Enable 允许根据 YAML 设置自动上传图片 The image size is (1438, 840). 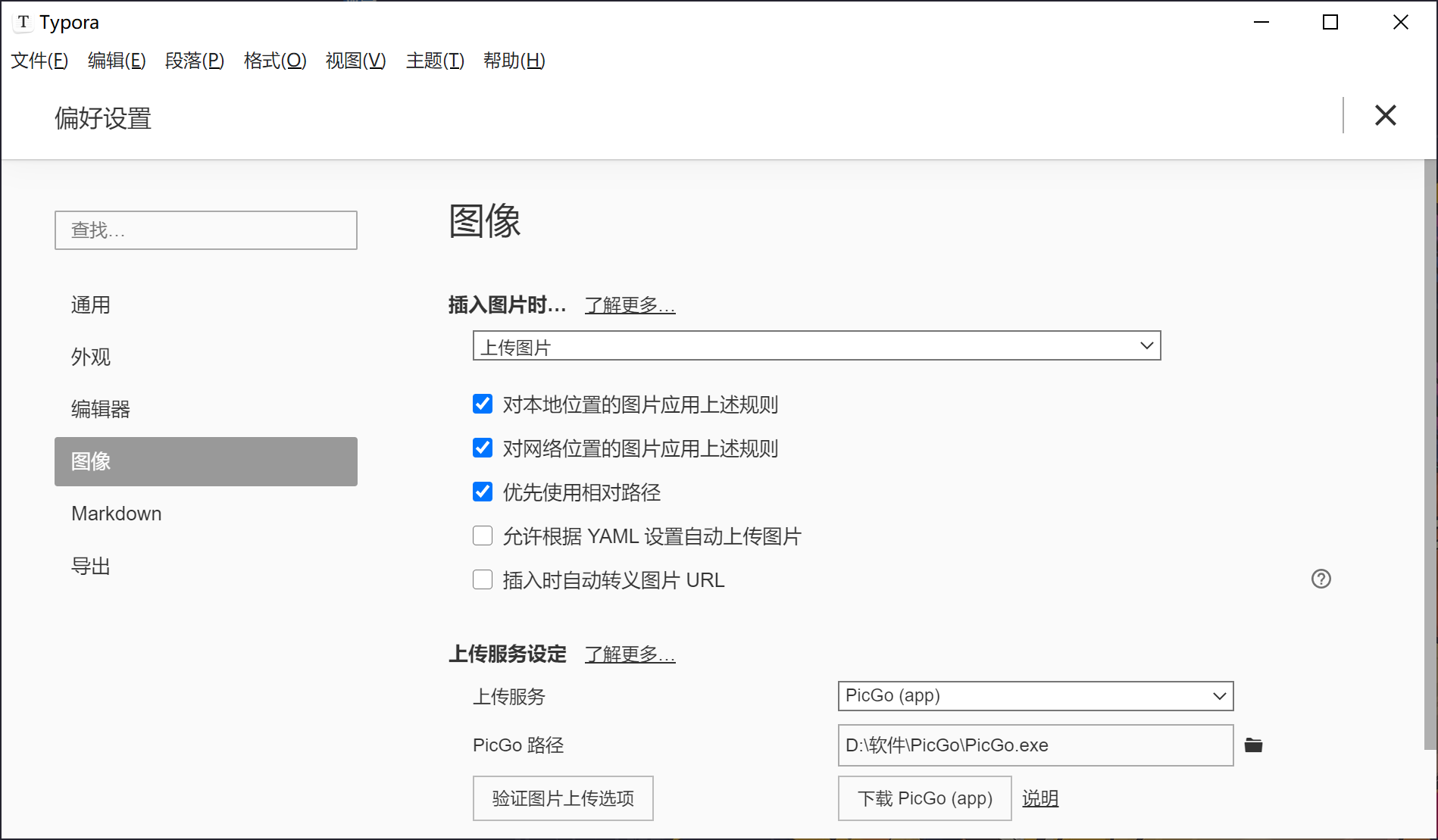[x=483, y=536]
